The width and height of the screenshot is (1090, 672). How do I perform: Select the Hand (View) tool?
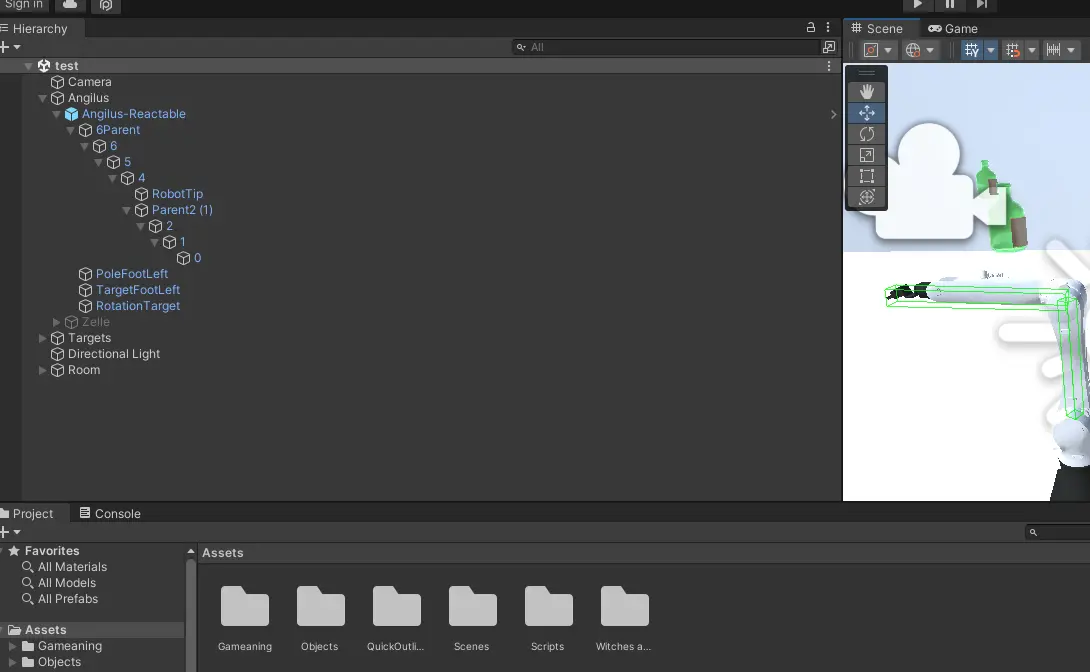click(x=866, y=92)
